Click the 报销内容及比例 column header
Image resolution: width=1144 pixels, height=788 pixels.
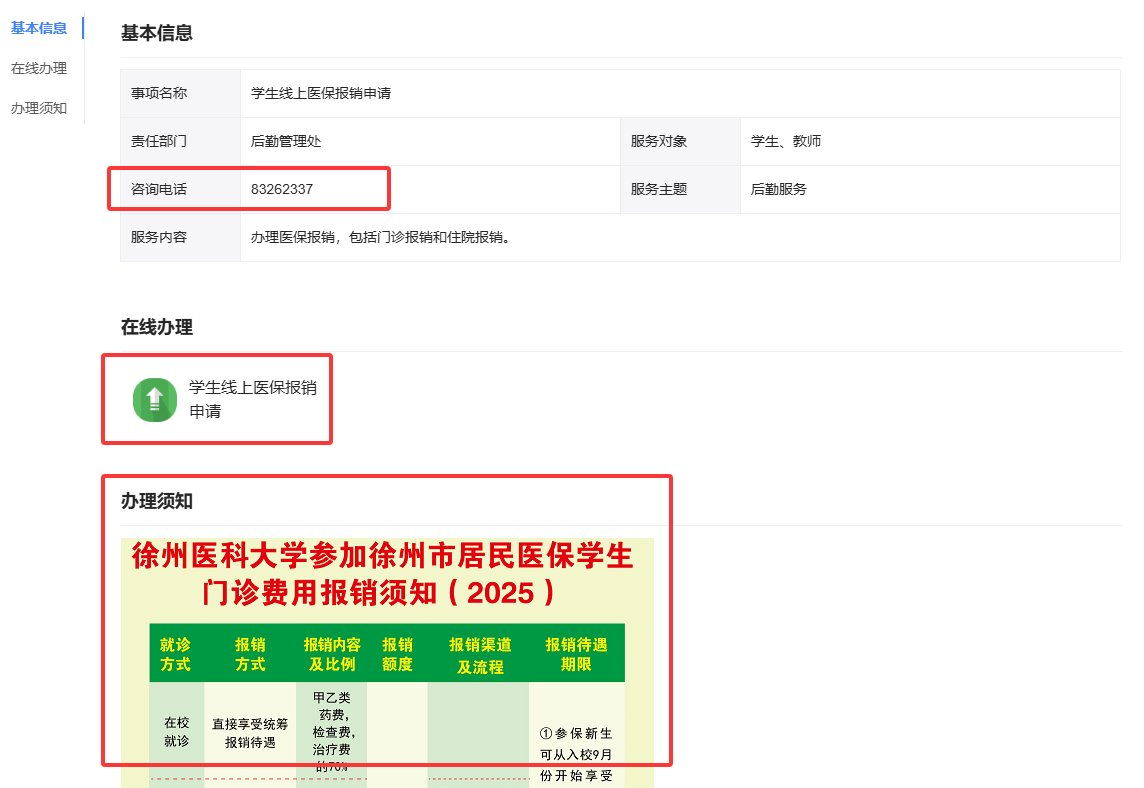332,654
